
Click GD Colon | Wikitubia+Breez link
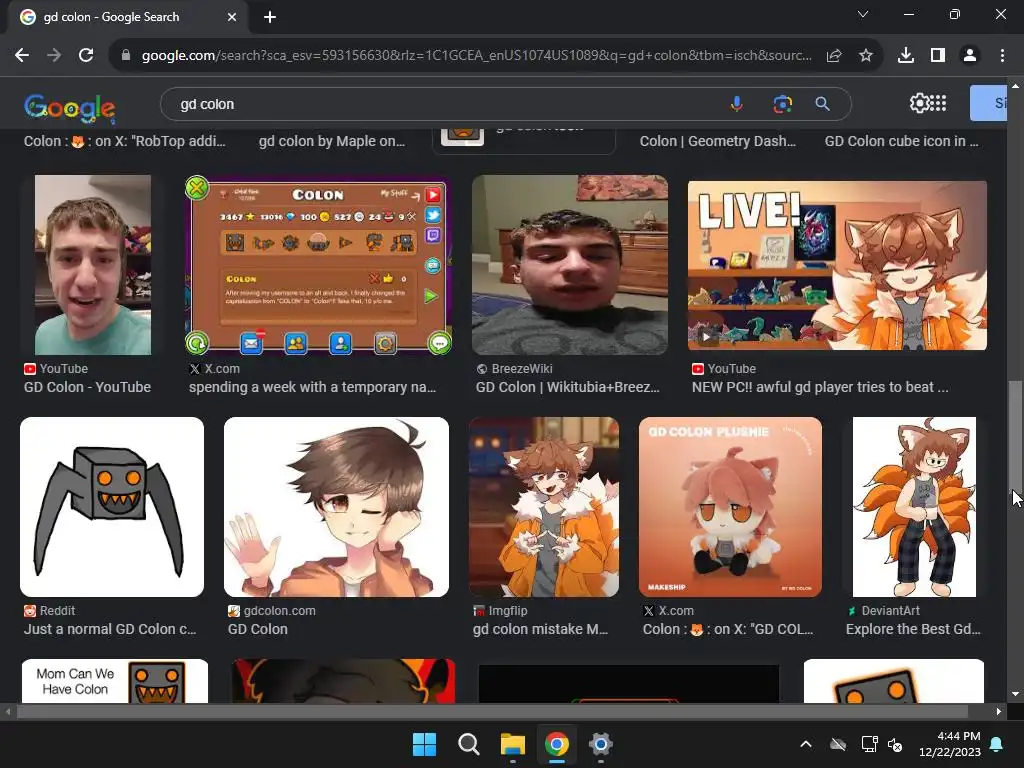coord(568,387)
